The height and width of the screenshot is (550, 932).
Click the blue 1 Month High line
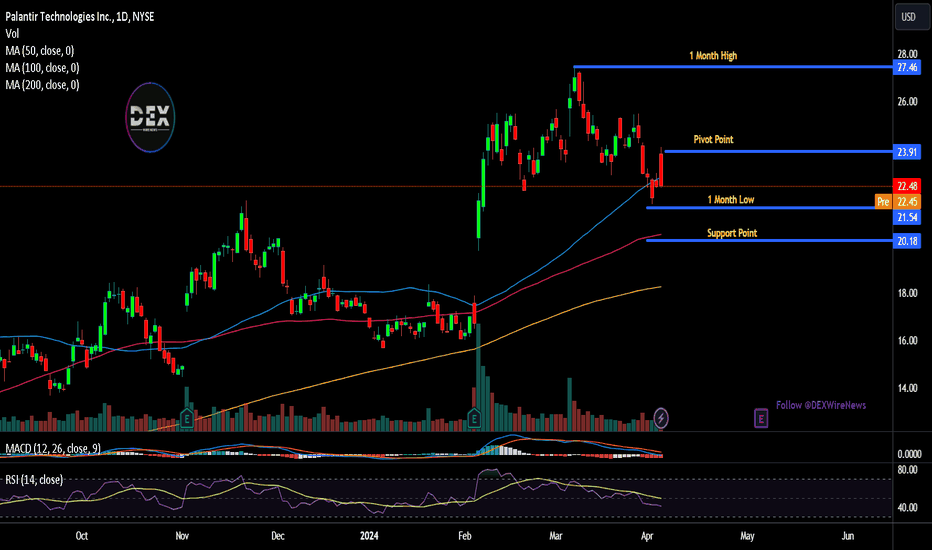click(x=733, y=67)
